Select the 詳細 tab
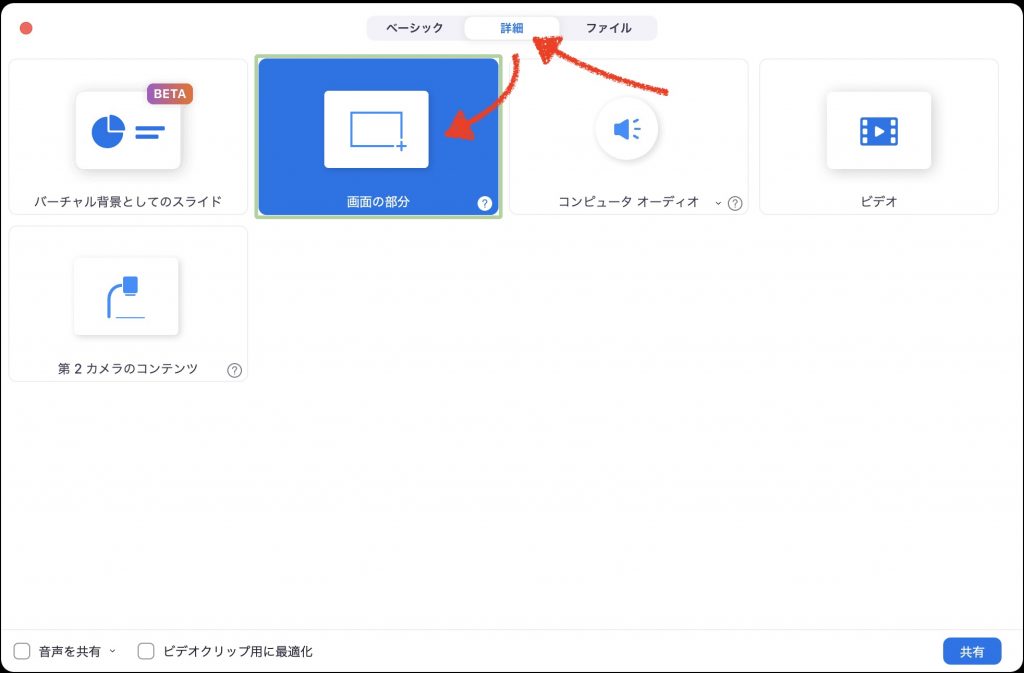Screen dimensions: 1024x673 pos(511,28)
